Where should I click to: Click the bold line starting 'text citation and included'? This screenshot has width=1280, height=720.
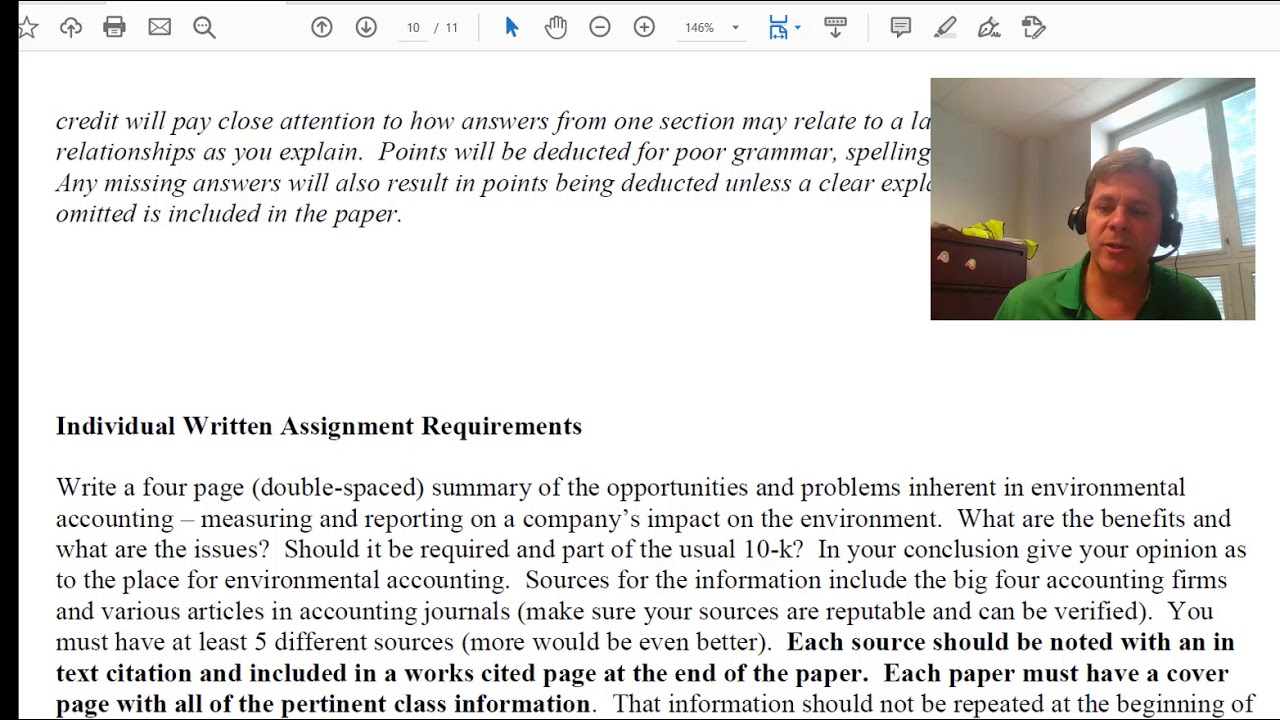642,674
